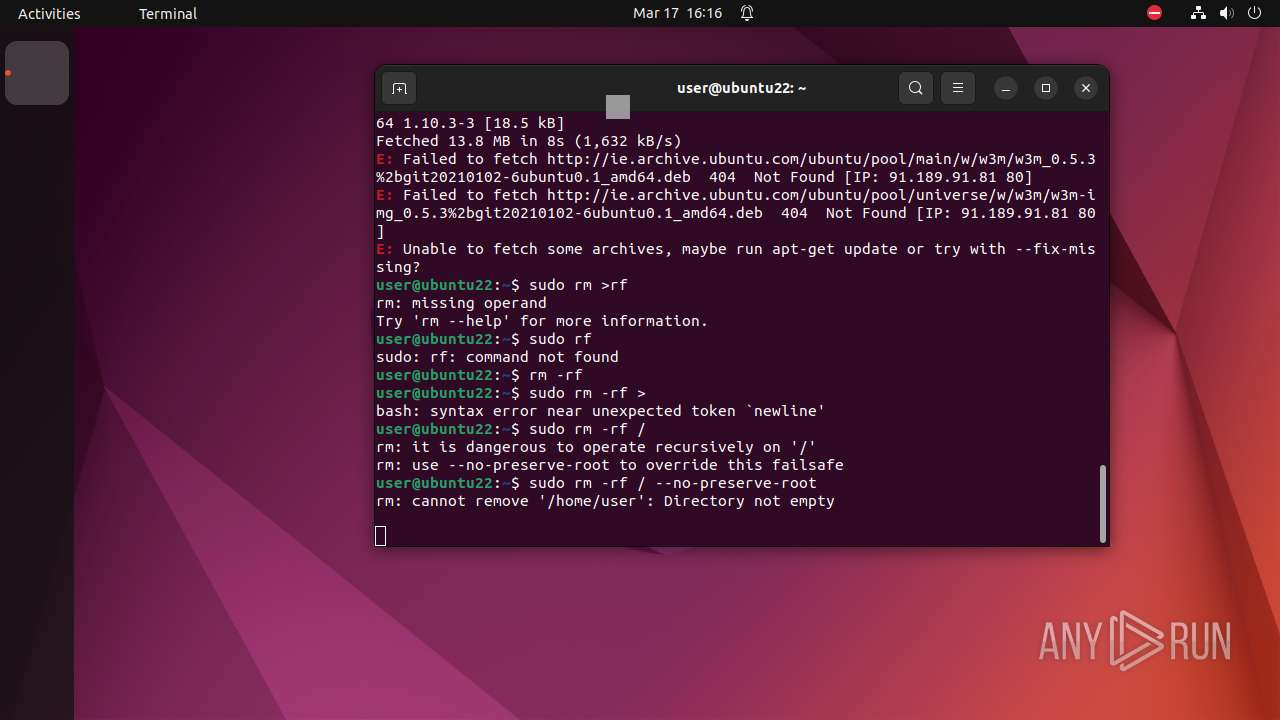Close the terminal window

click(x=1086, y=88)
